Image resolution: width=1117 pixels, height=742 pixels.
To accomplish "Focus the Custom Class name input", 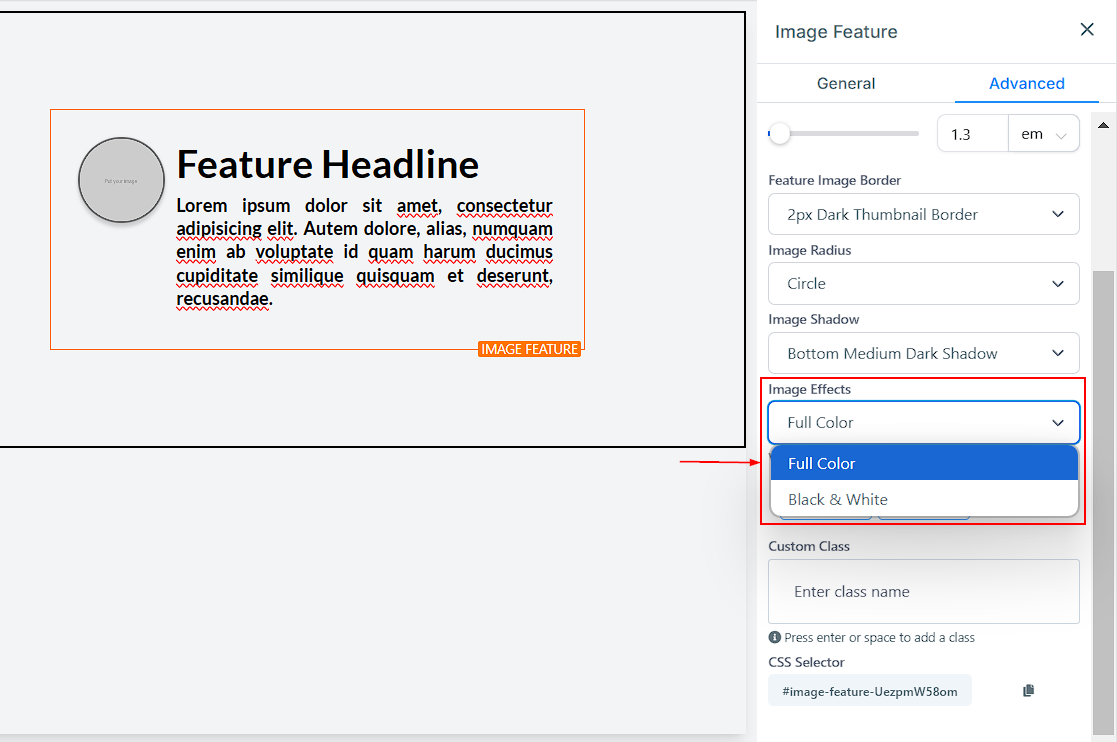I will point(923,591).
